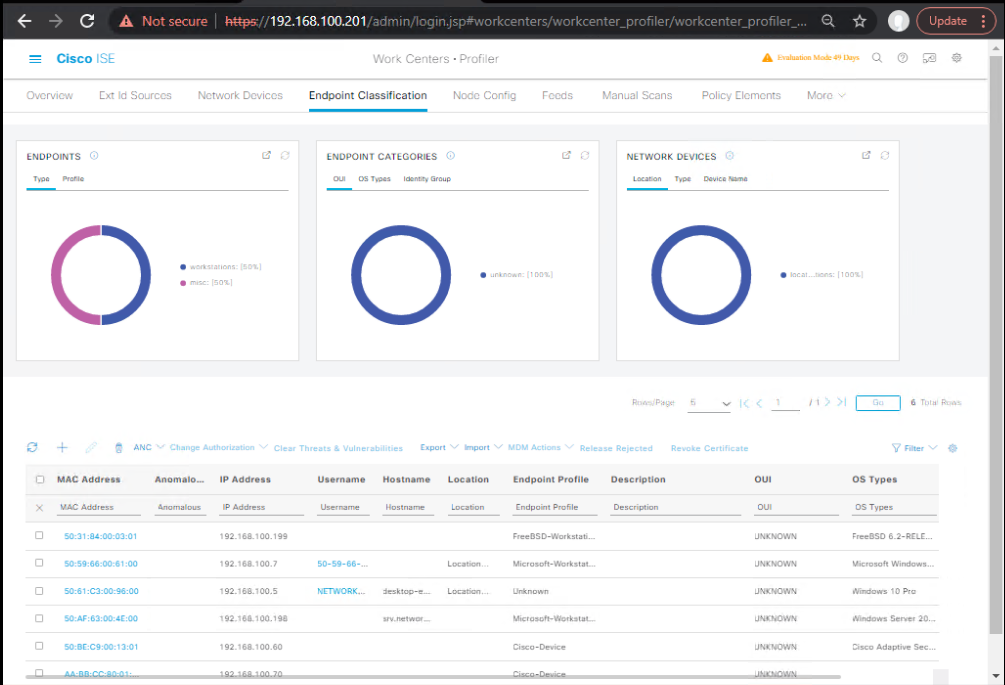Go to the previous table page
The height and width of the screenshot is (685, 1005).
pyautogui.click(x=760, y=403)
